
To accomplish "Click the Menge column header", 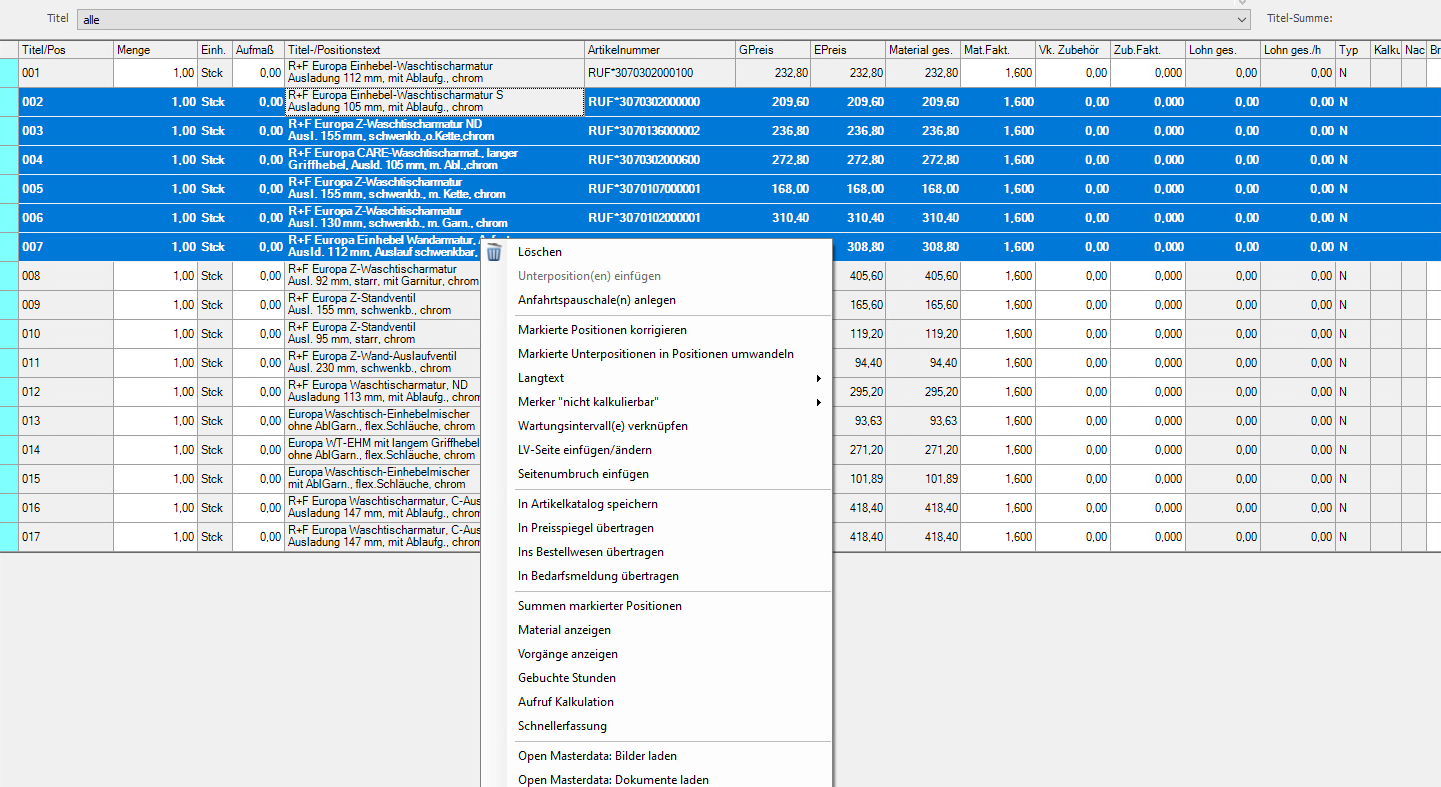I will pyautogui.click(x=155, y=50).
